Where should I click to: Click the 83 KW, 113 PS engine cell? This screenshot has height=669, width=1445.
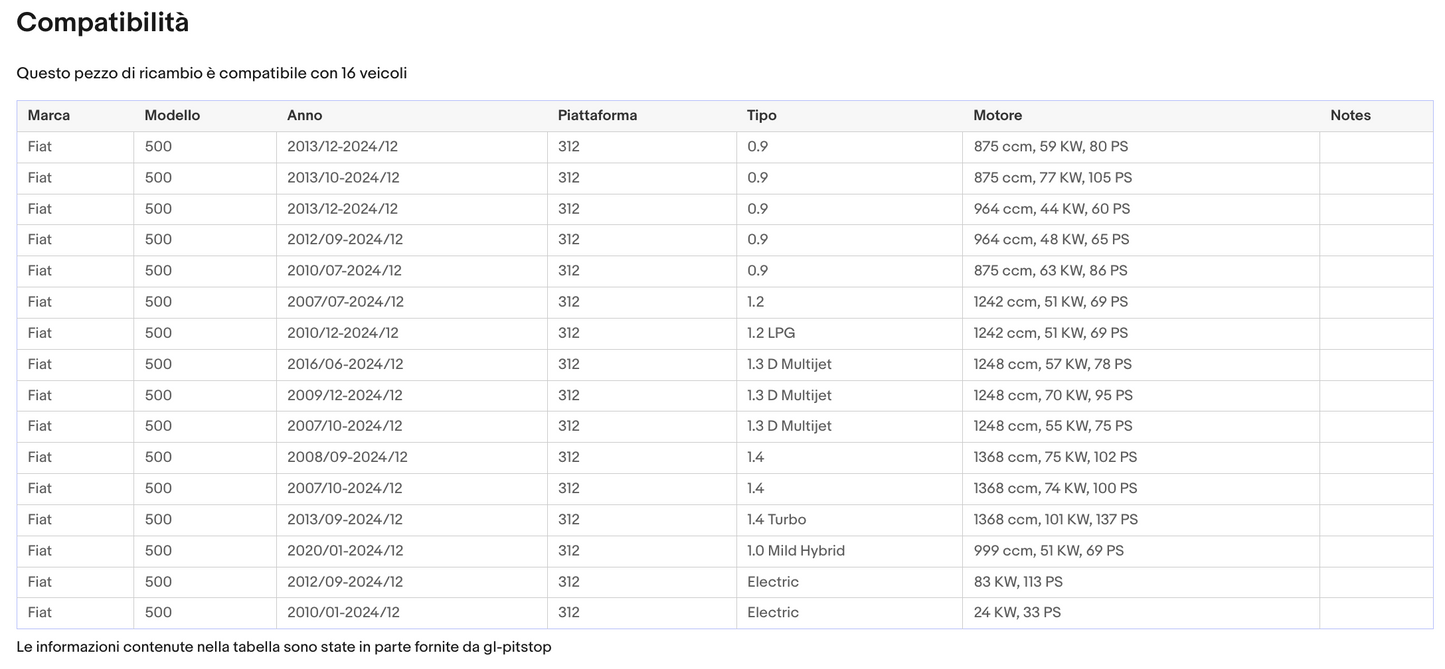(x=1019, y=581)
